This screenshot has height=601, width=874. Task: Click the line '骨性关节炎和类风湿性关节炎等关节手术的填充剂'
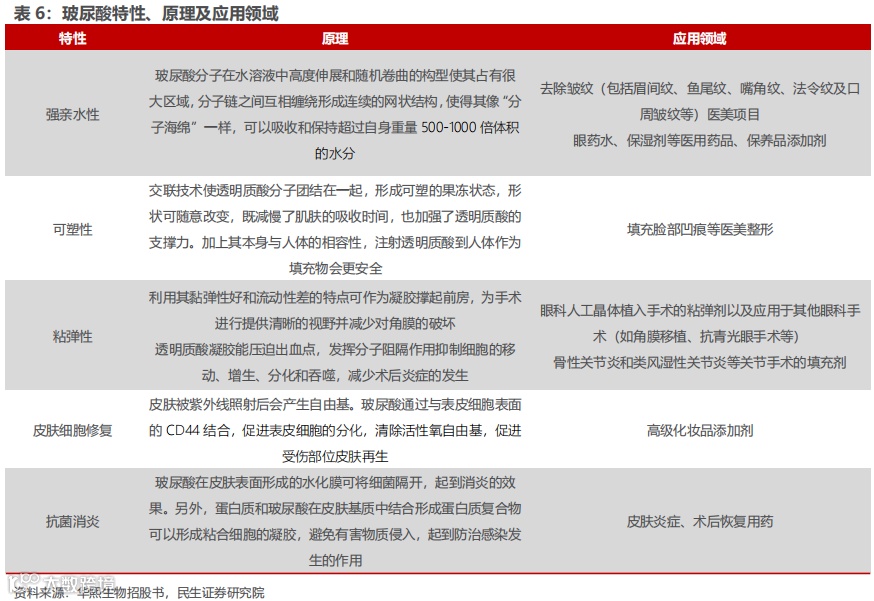[x=700, y=362]
